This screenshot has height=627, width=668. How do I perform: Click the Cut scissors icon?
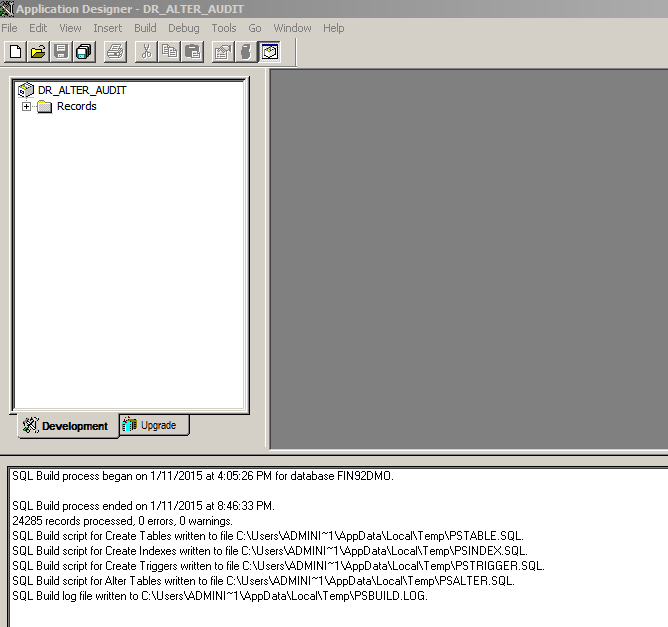coord(147,52)
